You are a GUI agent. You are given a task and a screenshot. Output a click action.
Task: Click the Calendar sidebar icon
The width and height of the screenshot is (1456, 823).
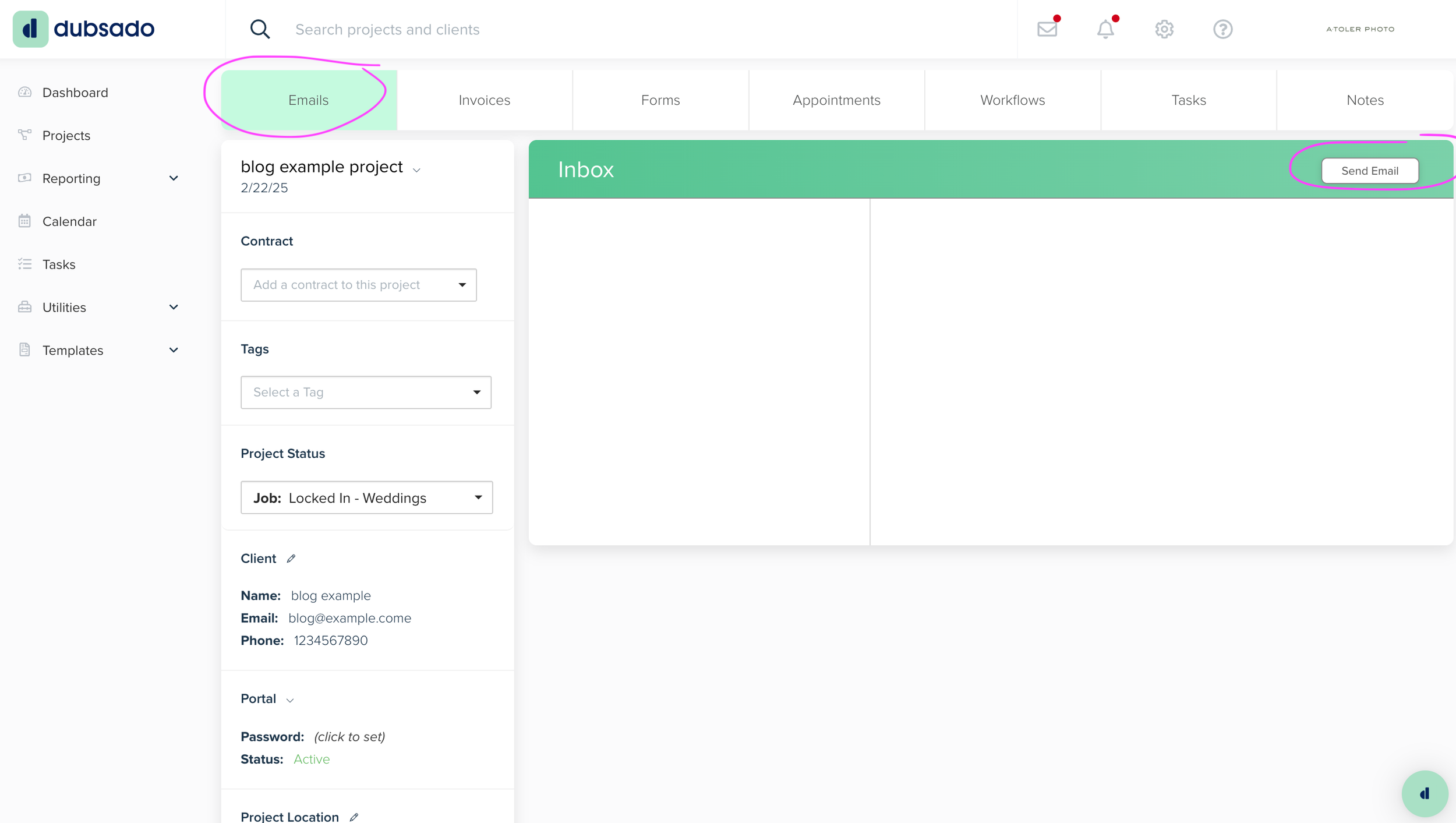click(x=24, y=221)
